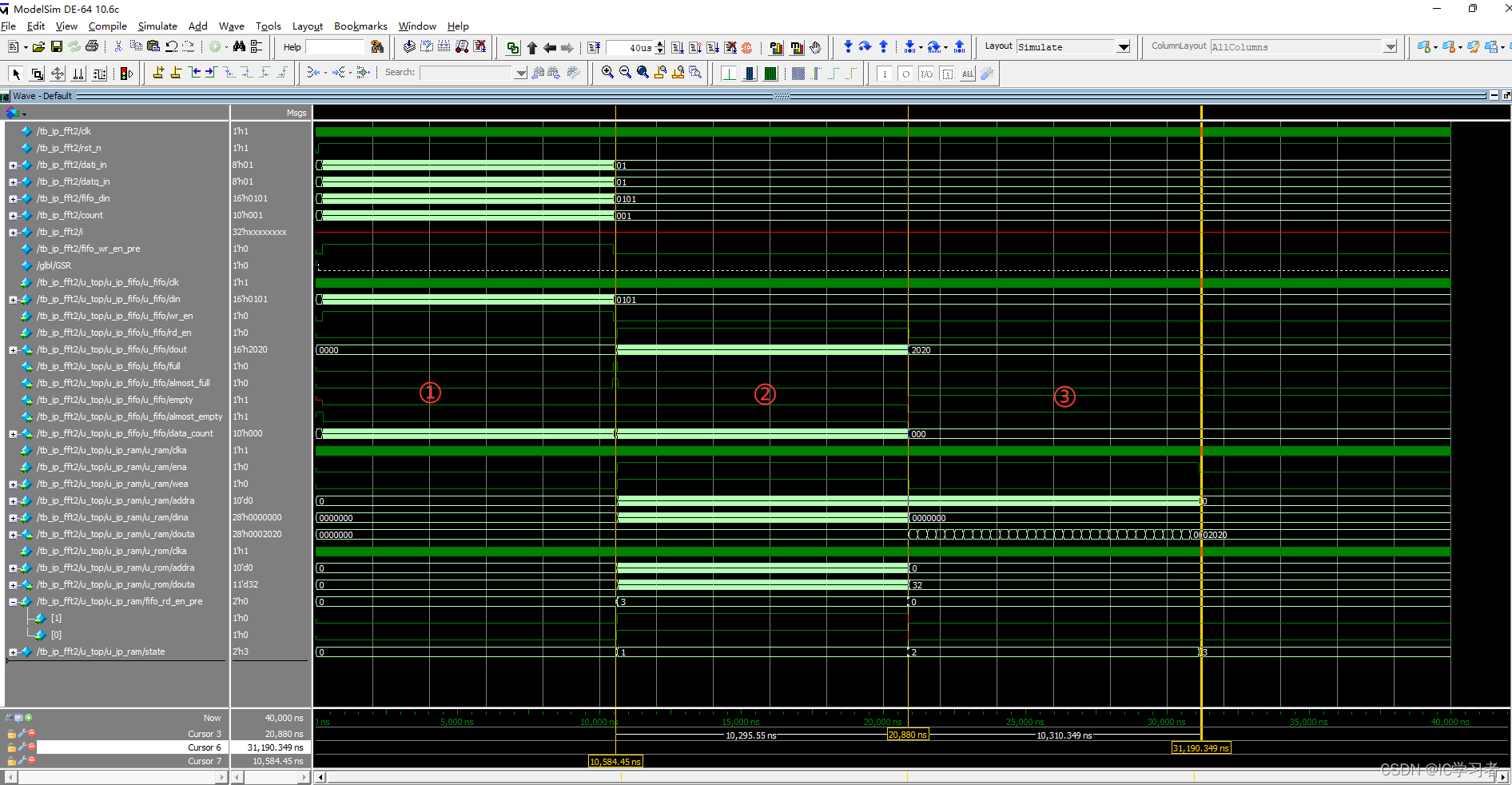Expand the /tb_ip_fft2/dati_in signal

13,165
